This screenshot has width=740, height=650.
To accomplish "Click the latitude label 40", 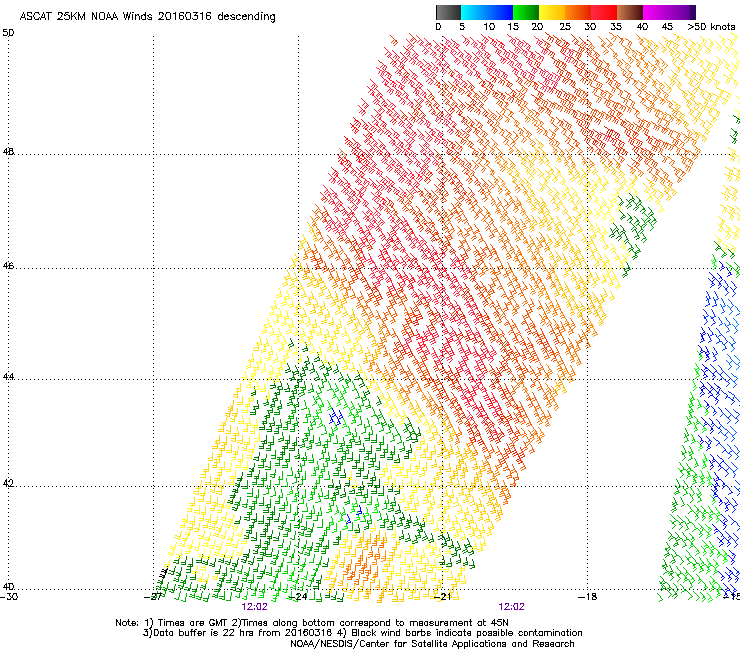I will point(8,586).
